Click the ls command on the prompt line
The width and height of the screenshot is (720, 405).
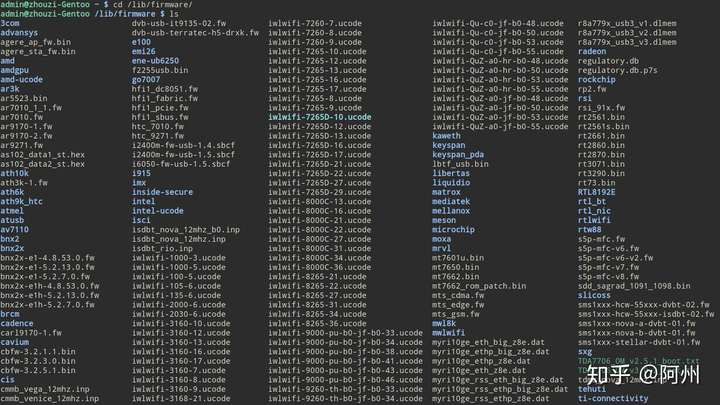pyautogui.click(x=173, y=13)
